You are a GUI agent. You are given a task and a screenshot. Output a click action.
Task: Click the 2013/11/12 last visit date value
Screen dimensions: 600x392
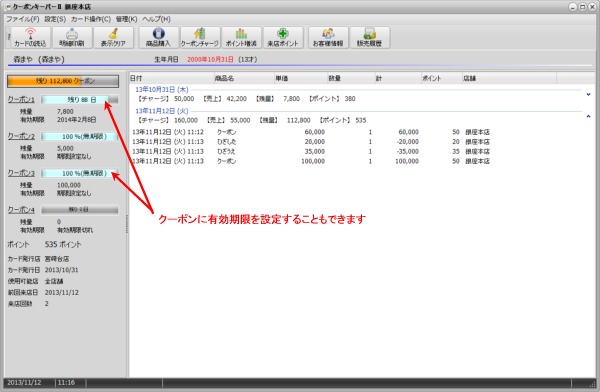tap(61, 292)
